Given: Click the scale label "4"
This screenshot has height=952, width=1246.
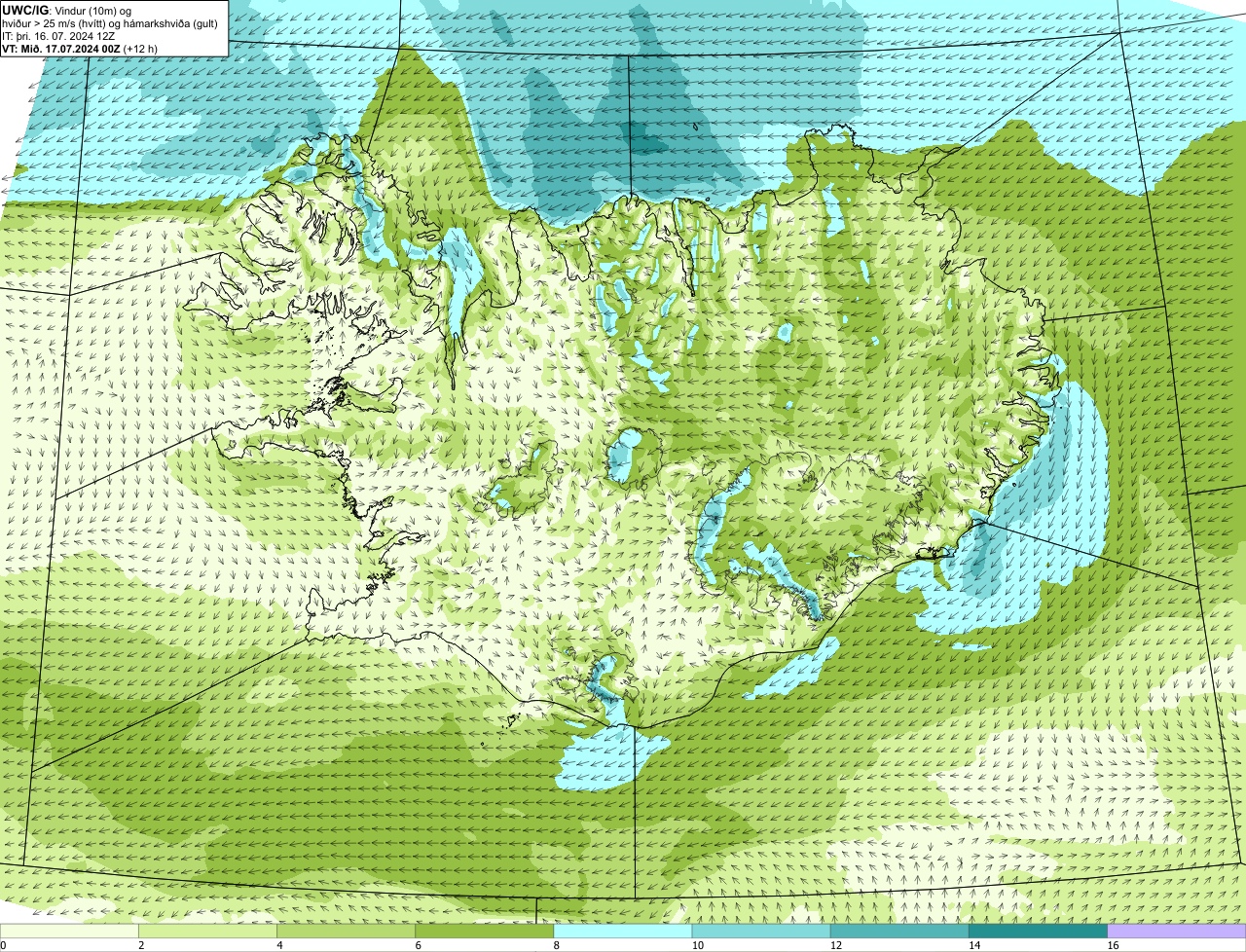Looking at the screenshot, I should (279, 945).
